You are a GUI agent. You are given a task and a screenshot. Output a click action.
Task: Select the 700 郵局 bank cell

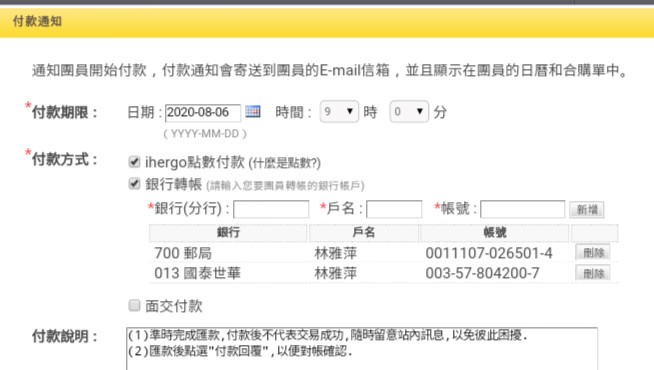tap(183, 253)
